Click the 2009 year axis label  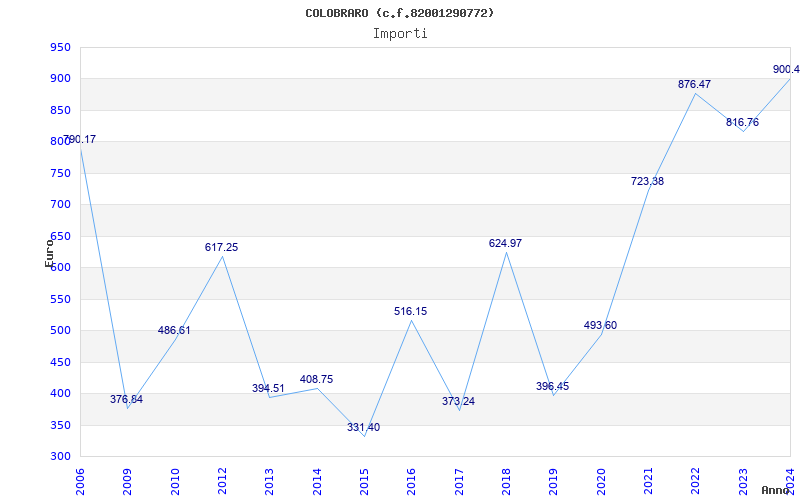coord(128,481)
